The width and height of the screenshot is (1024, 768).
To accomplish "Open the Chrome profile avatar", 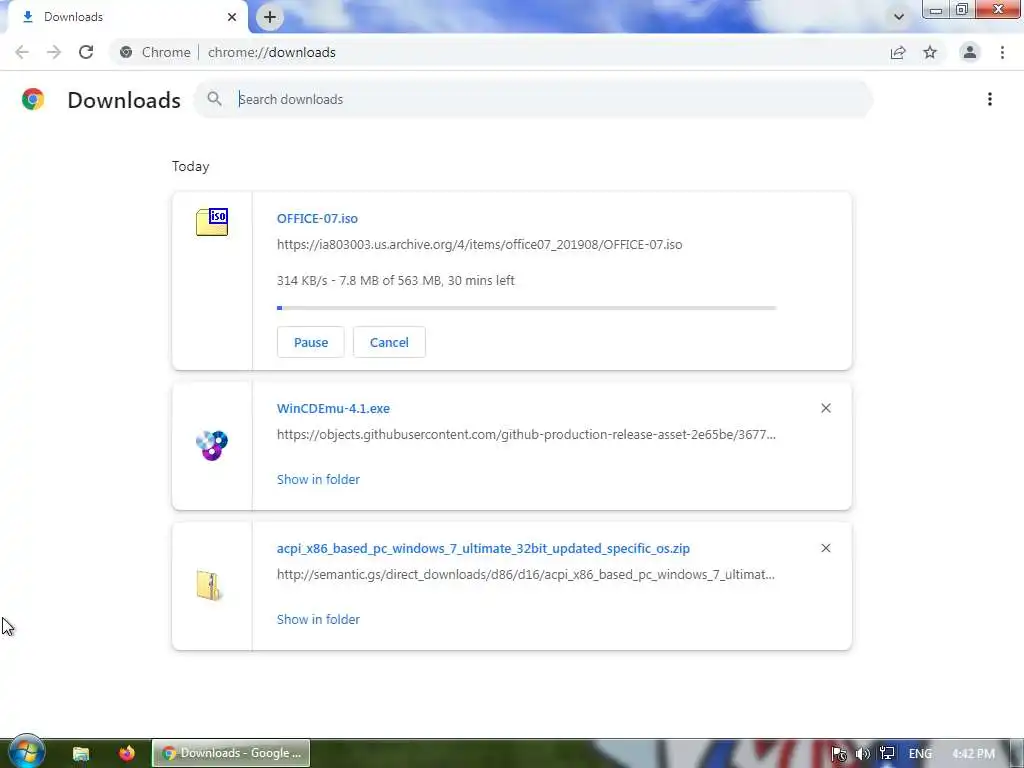I will tap(970, 52).
